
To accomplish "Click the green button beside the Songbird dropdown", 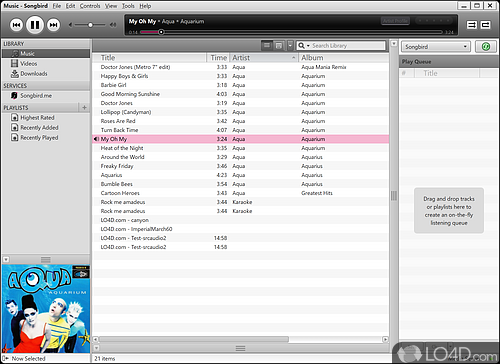I will click(485, 47).
